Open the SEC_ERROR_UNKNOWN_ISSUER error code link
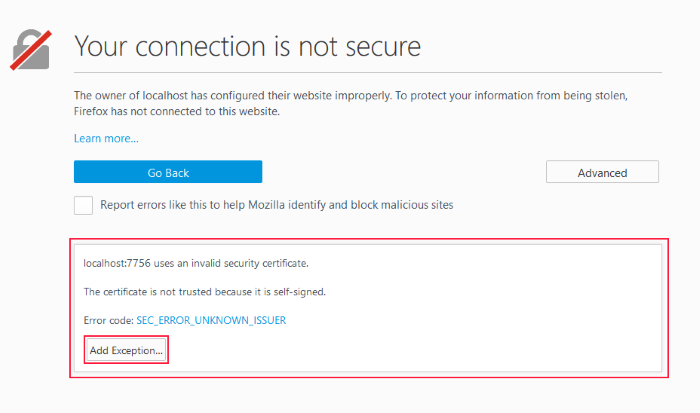This screenshot has height=413, width=700. point(211,320)
